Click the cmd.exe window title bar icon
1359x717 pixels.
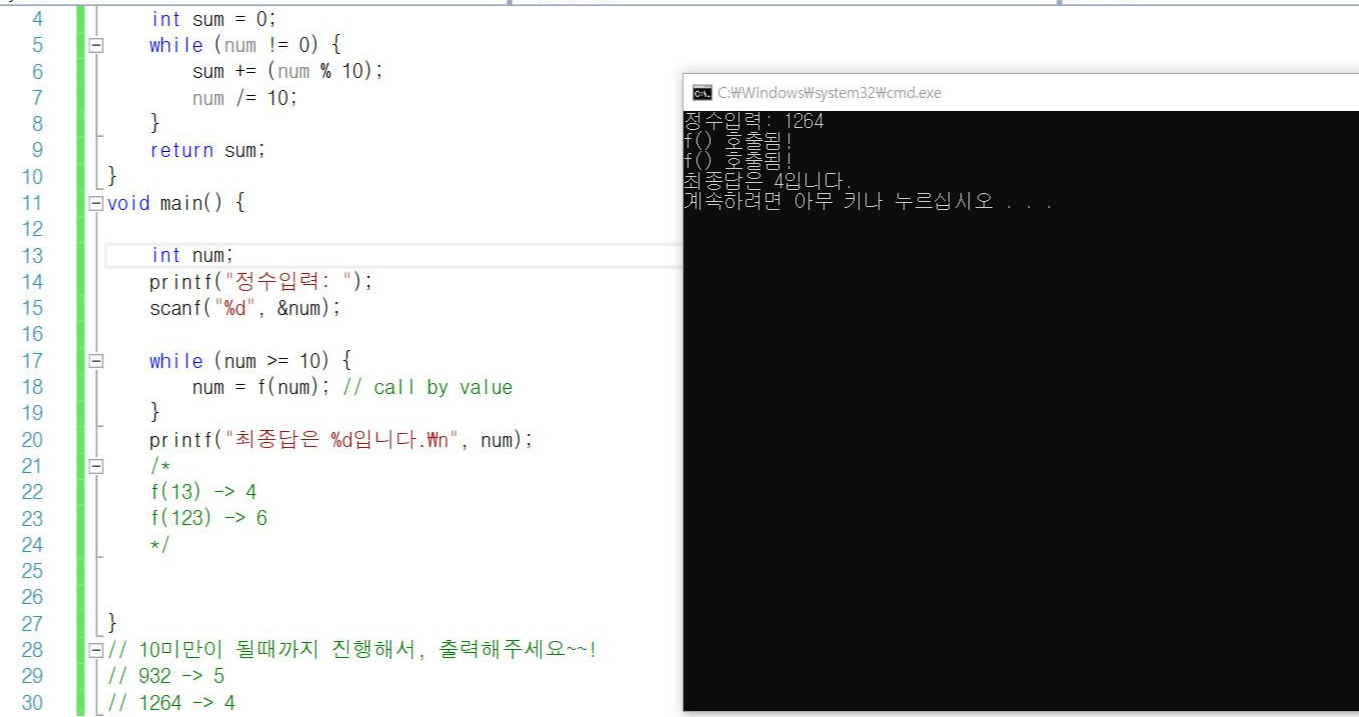coord(702,93)
